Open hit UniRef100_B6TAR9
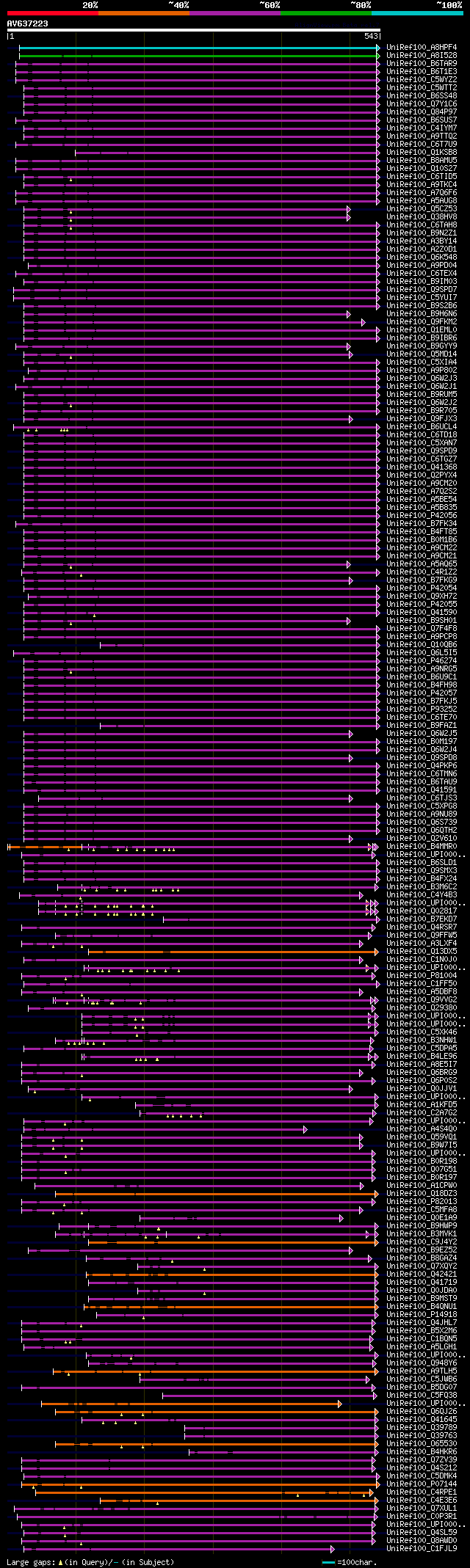470x1568 pixels. pyautogui.click(x=422, y=64)
